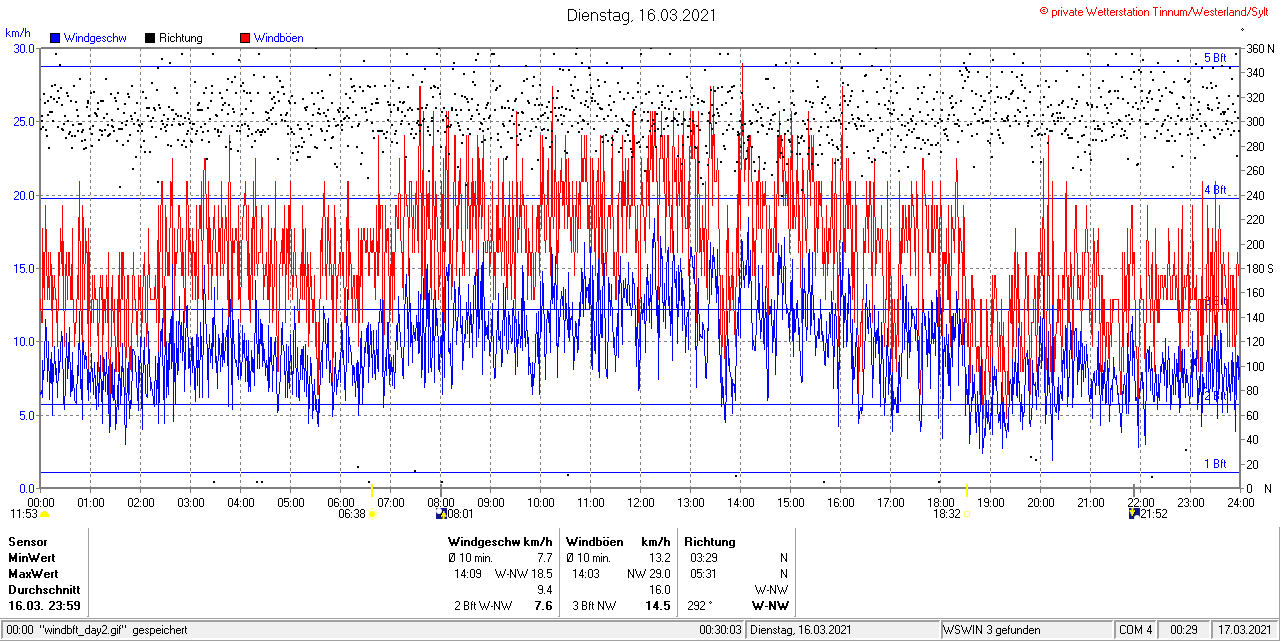Click the Windböen km/h column header
The width and height of the screenshot is (1280, 641).
point(617,541)
